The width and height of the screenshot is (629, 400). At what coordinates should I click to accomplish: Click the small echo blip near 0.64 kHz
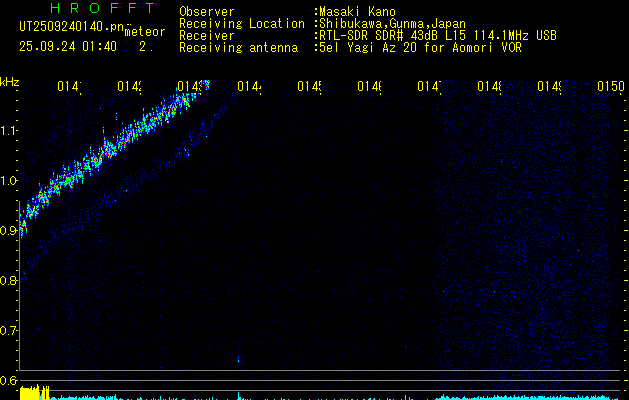[x=239, y=359]
